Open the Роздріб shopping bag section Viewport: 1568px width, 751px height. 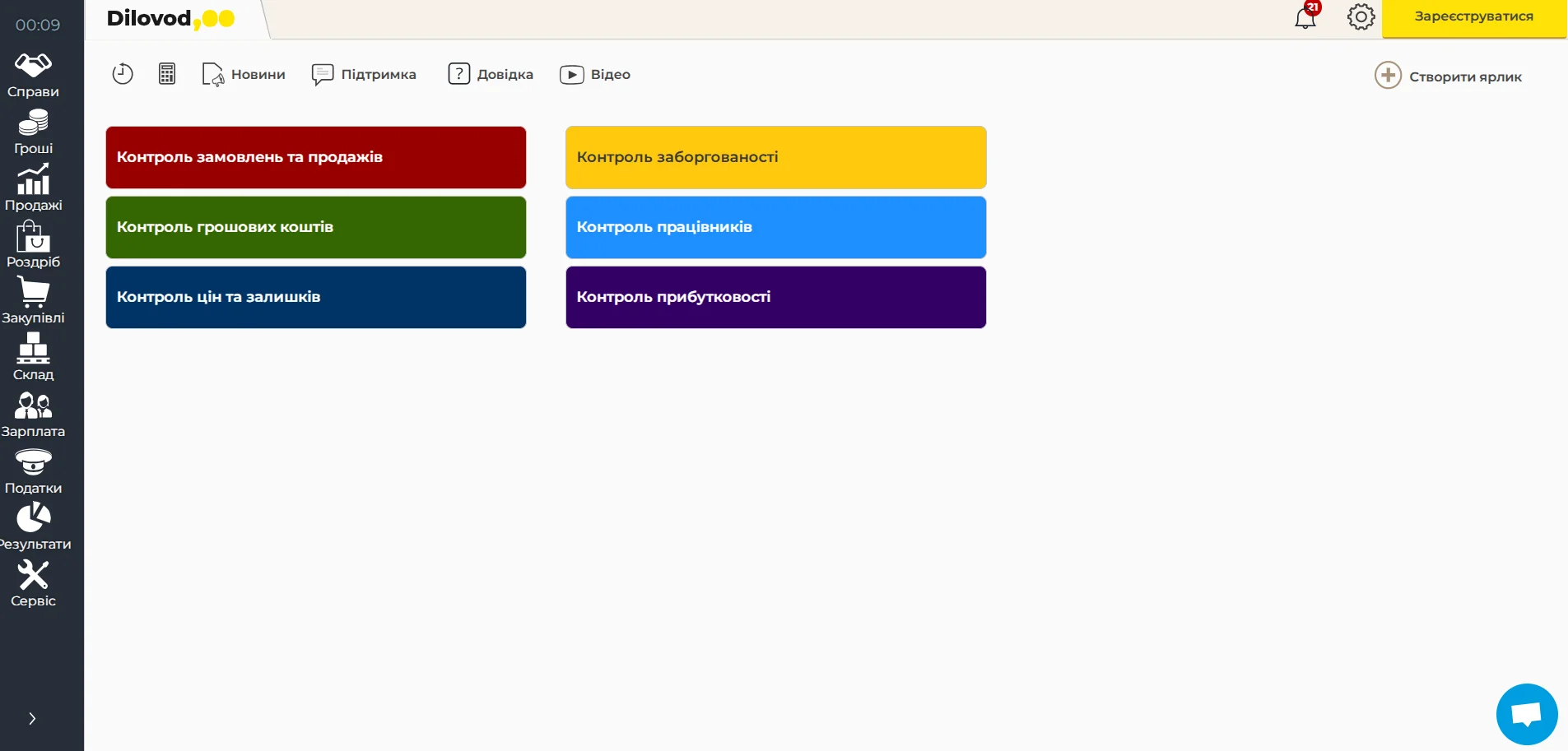[x=33, y=244]
